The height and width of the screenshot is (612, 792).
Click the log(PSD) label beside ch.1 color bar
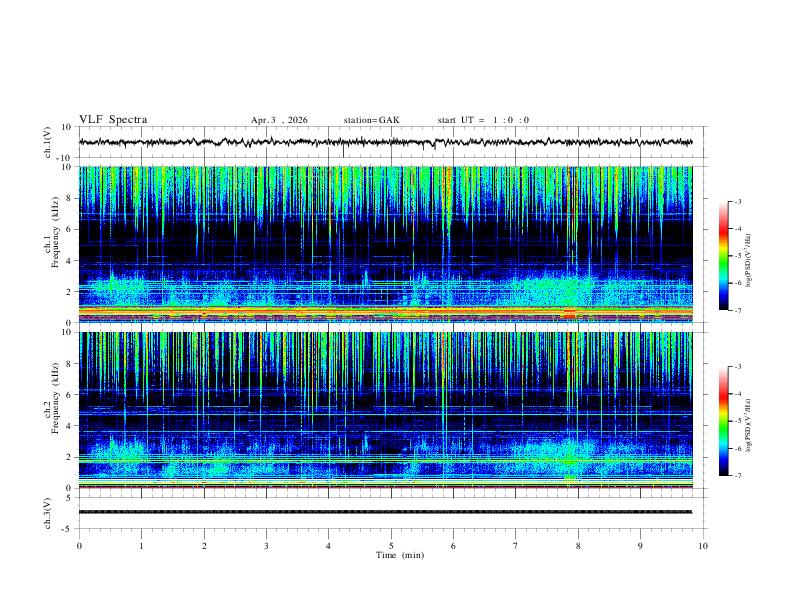click(749, 260)
